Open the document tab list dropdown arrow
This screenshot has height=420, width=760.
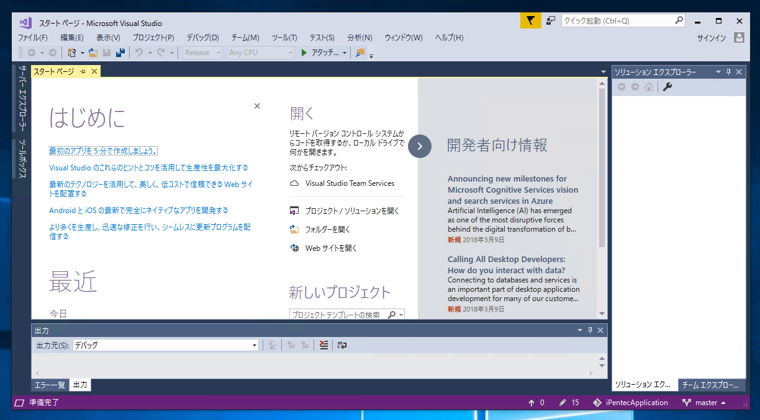603,72
